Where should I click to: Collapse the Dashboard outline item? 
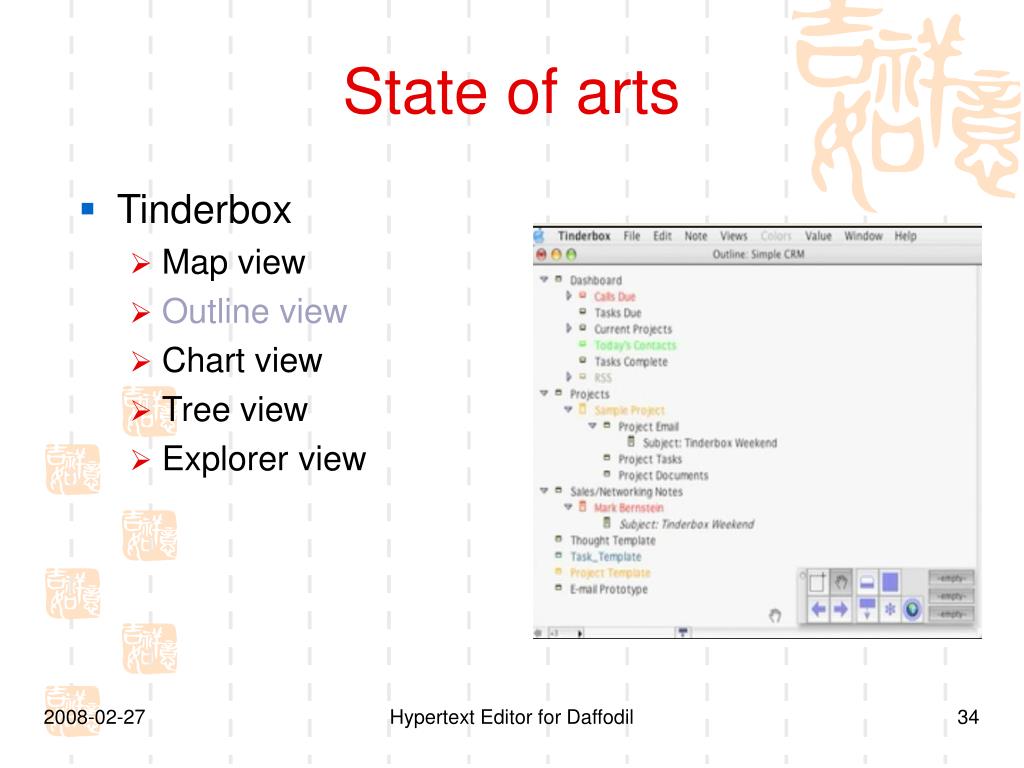[x=544, y=280]
